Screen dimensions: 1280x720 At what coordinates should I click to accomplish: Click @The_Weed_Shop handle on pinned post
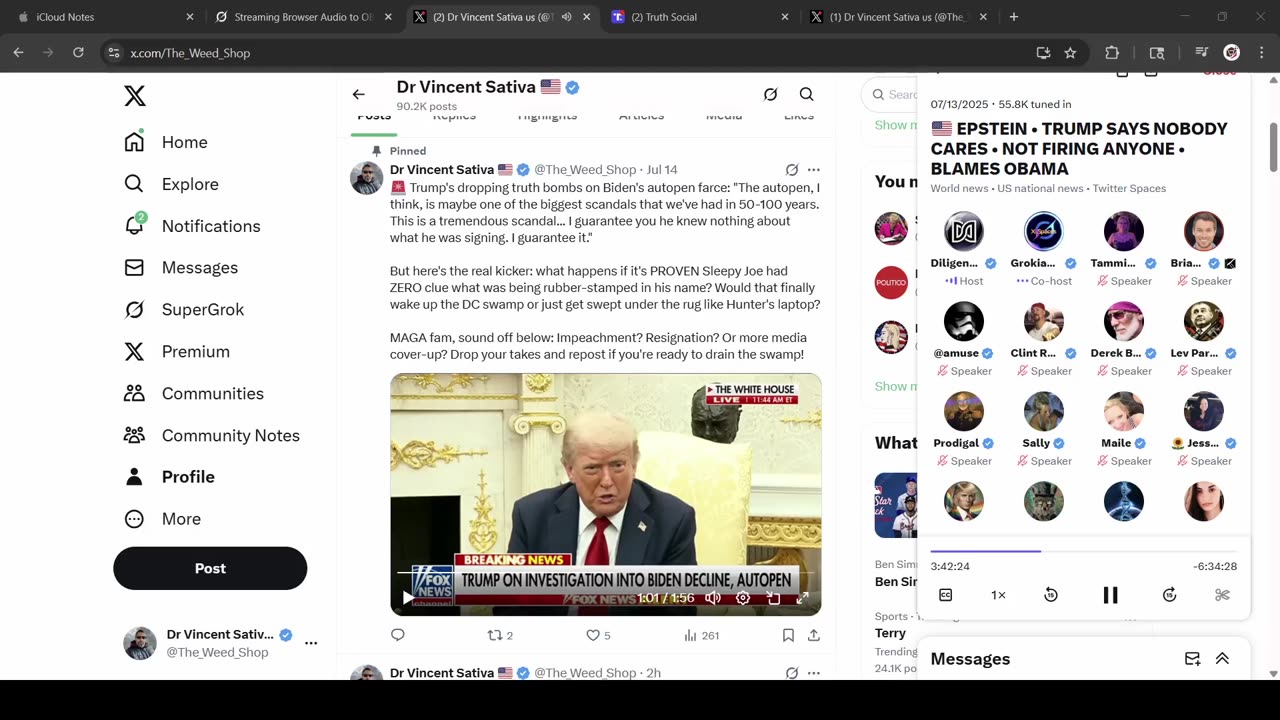click(x=585, y=170)
